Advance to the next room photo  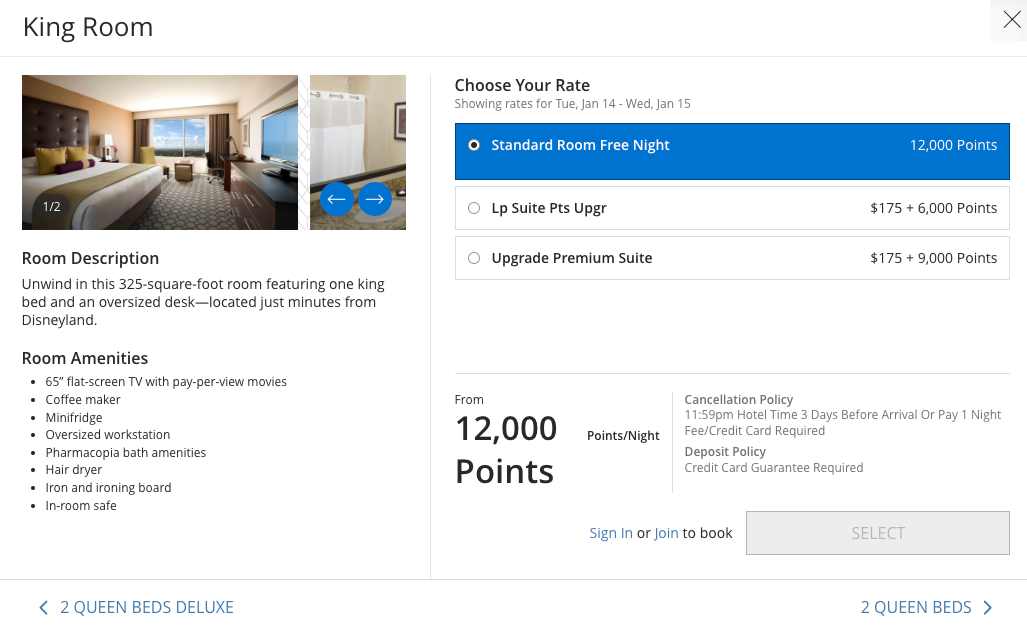point(374,200)
